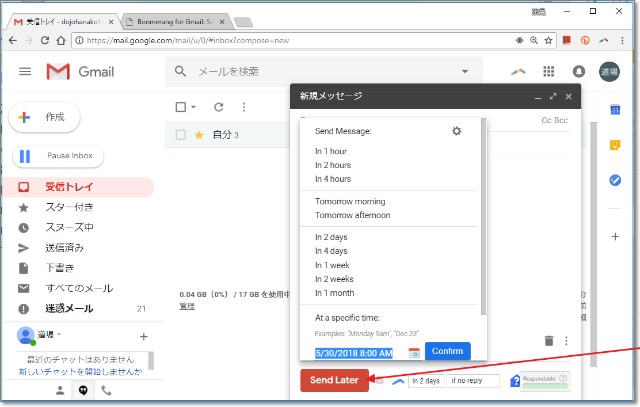Expand the search options dropdown arrow
Viewport: 640px width, 407px height.
(464, 72)
